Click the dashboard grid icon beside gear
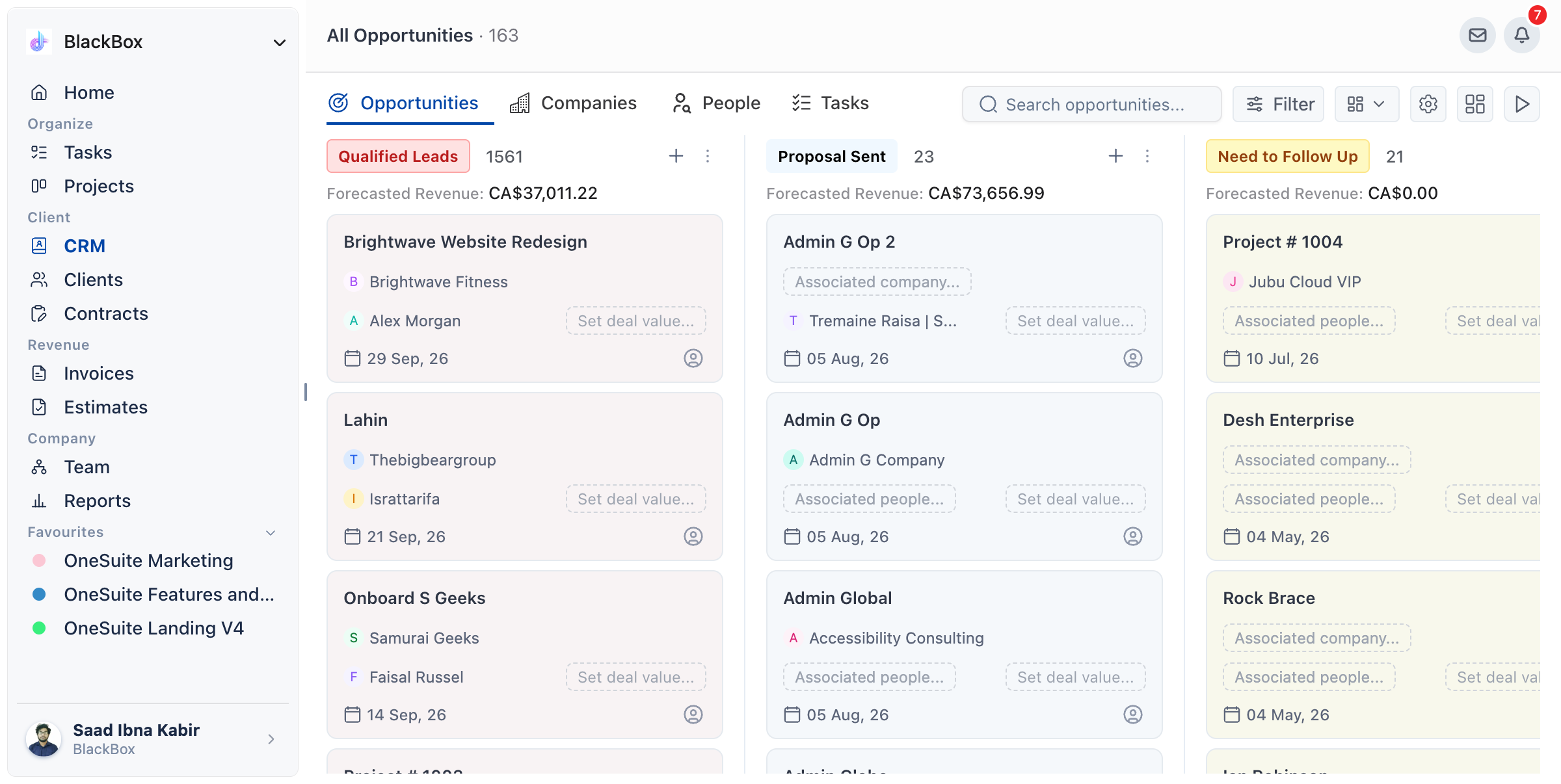 (x=1474, y=104)
